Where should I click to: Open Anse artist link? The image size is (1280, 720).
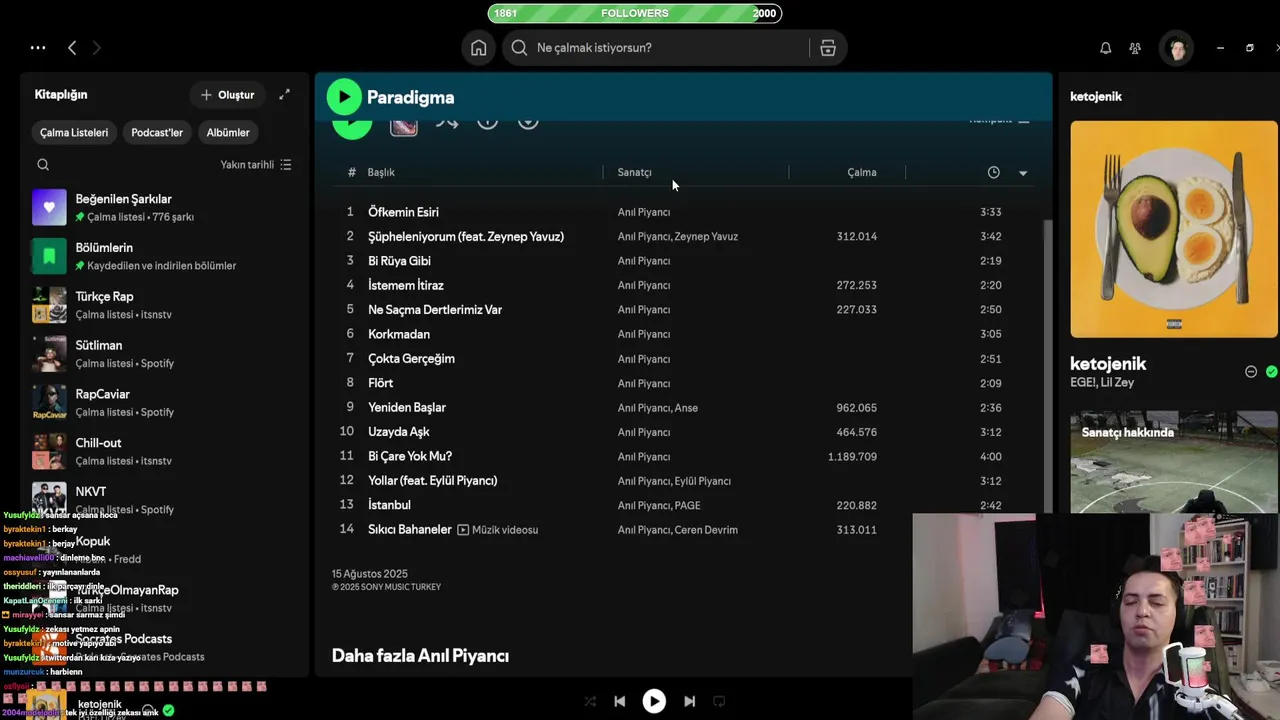[x=687, y=408]
